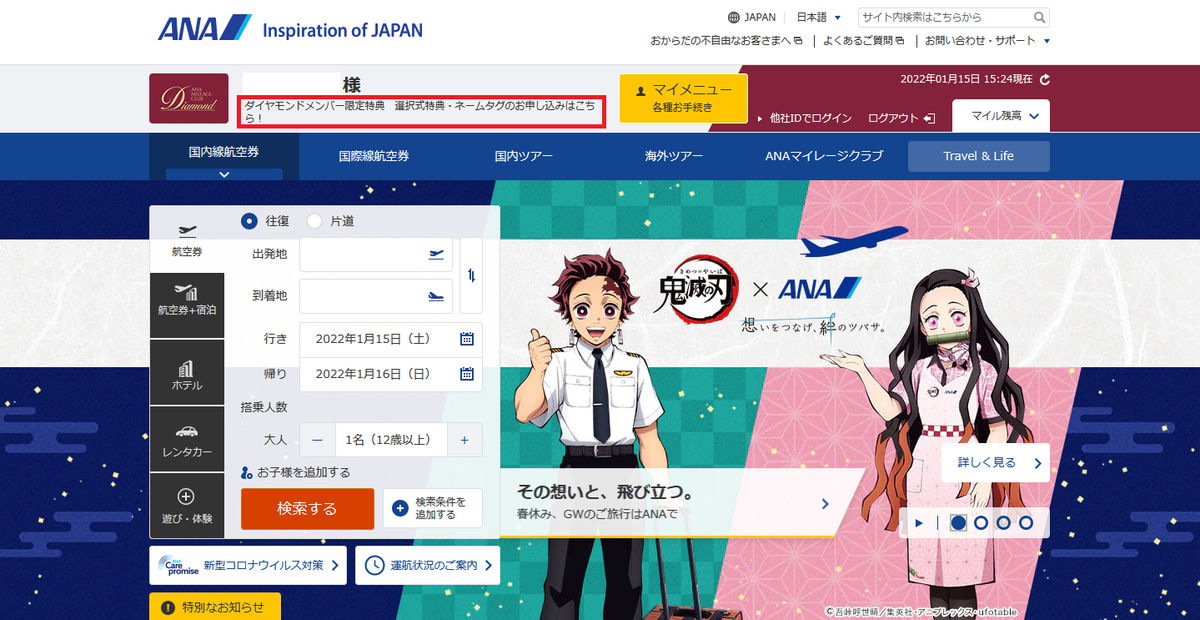The height and width of the screenshot is (620, 1200).
Task: Select the first carousel slide dot
Action: [x=957, y=522]
